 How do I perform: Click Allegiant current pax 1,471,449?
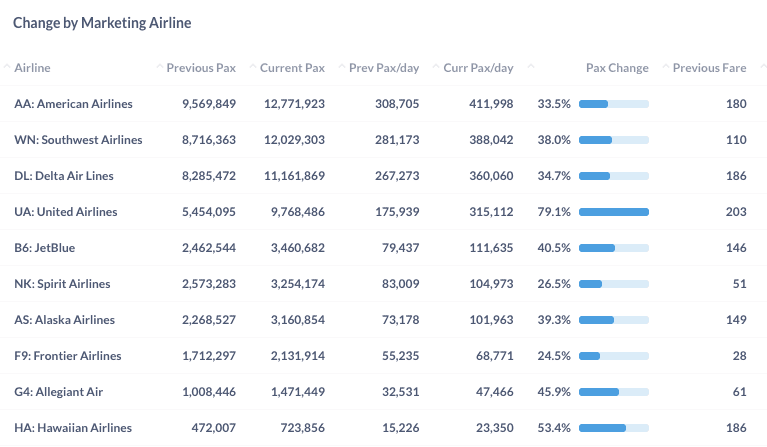298,392
